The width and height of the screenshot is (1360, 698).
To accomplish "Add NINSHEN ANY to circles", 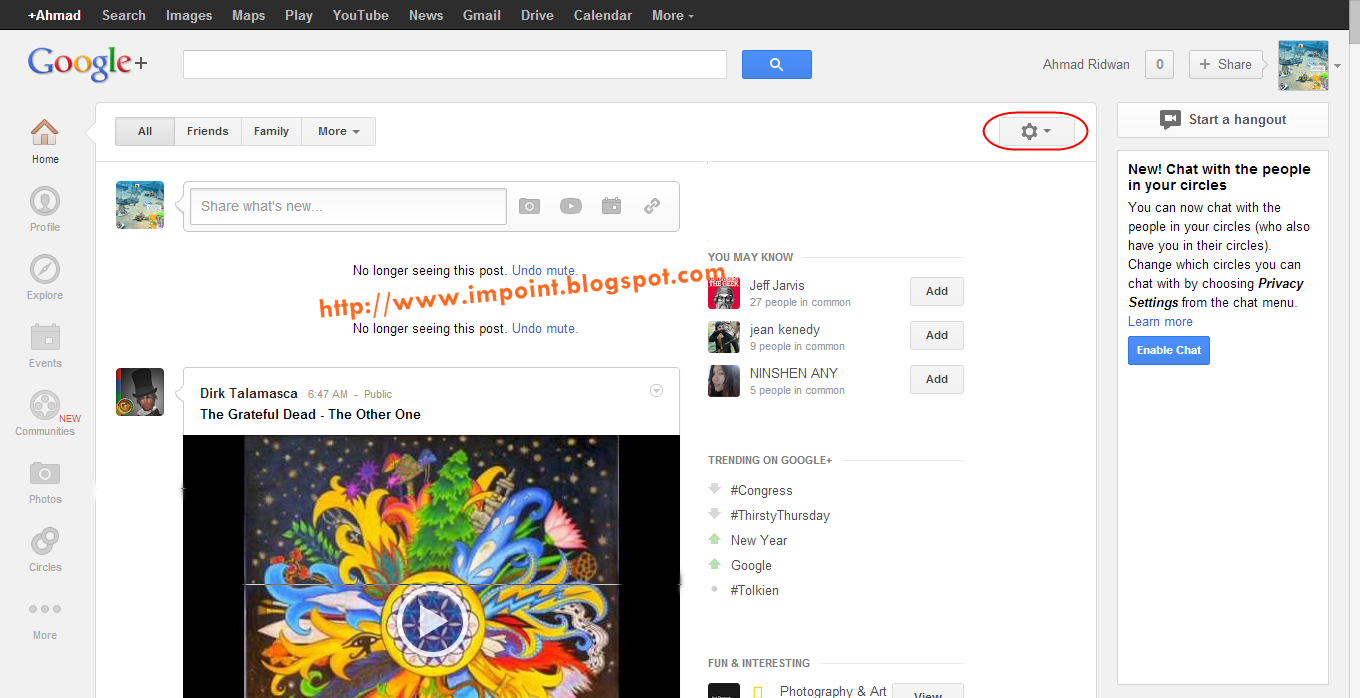I will pos(937,379).
